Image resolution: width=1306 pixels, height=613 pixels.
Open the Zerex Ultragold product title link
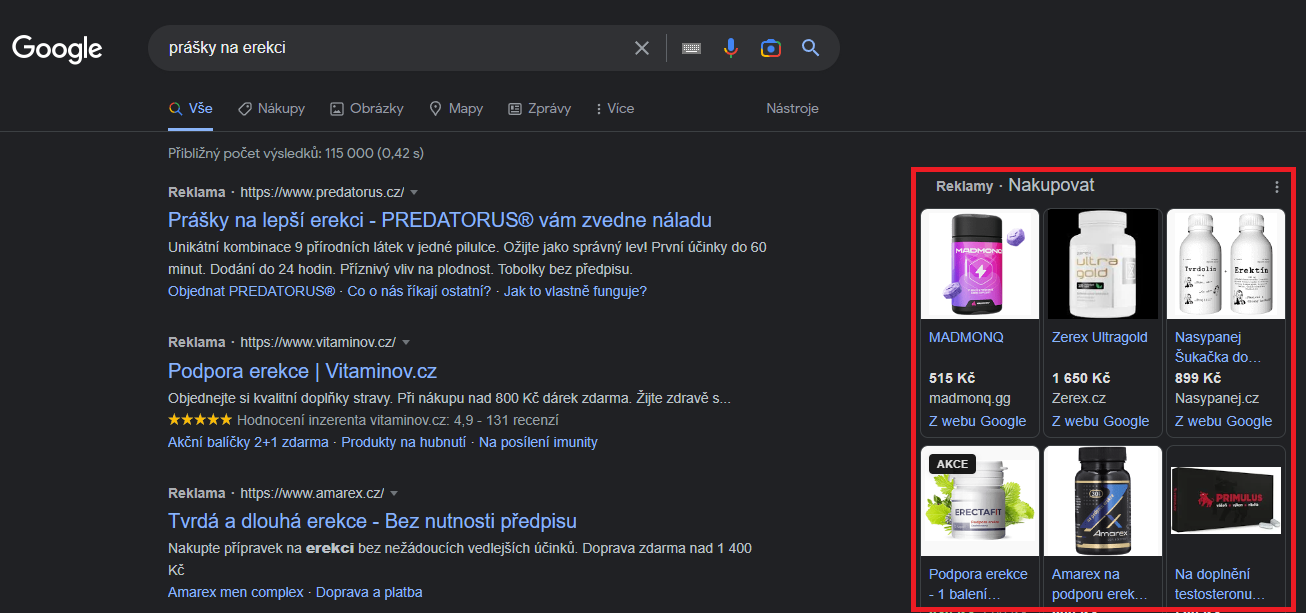(1100, 337)
